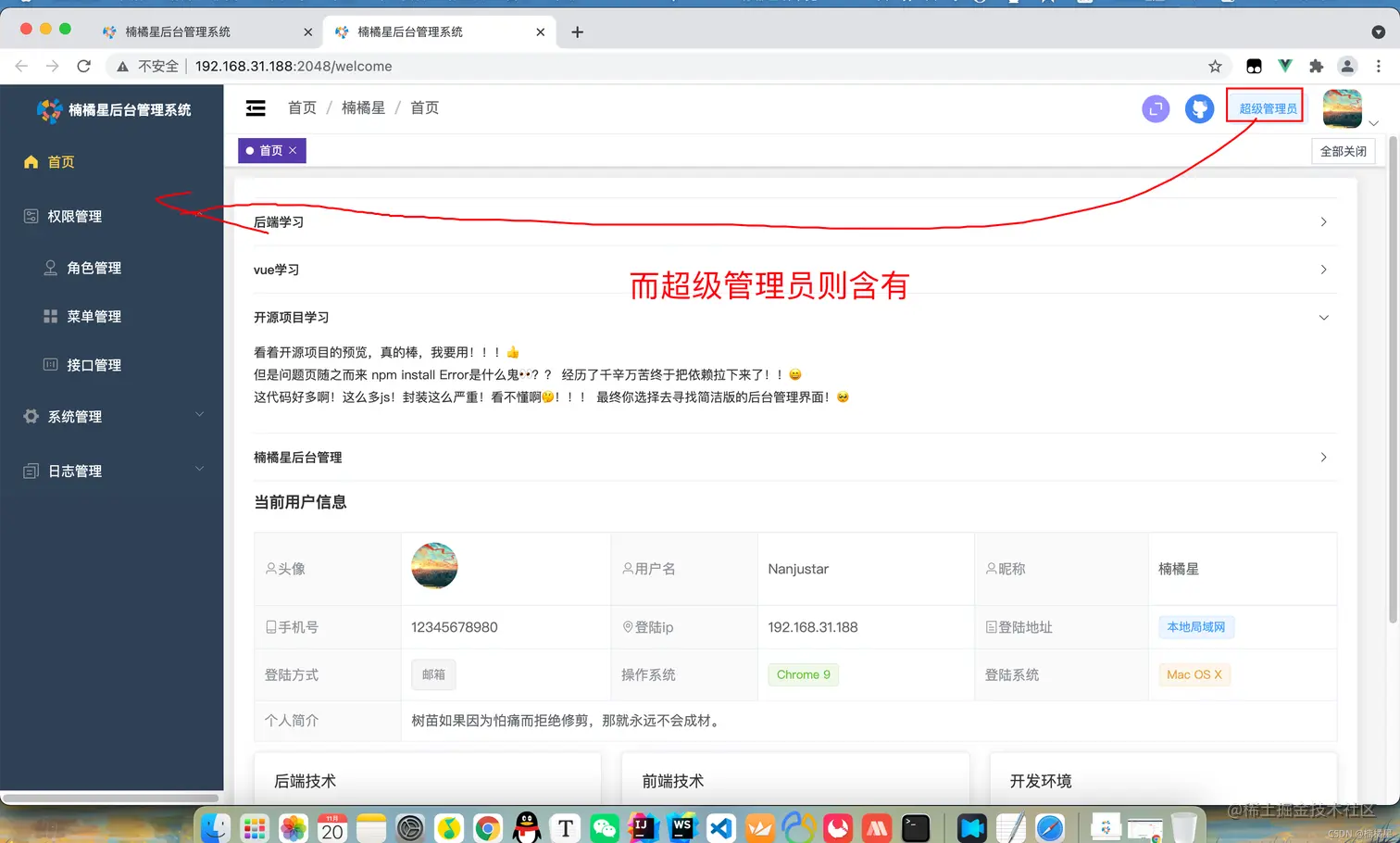Click 楠橘星 in the breadcrumb
This screenshot has height=843, width=1400.
point(363,107)
